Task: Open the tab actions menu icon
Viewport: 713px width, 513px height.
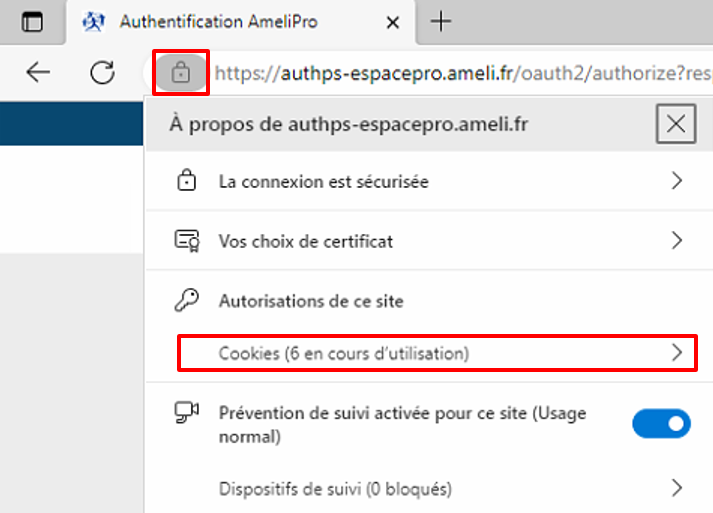Action: point(32,22)
